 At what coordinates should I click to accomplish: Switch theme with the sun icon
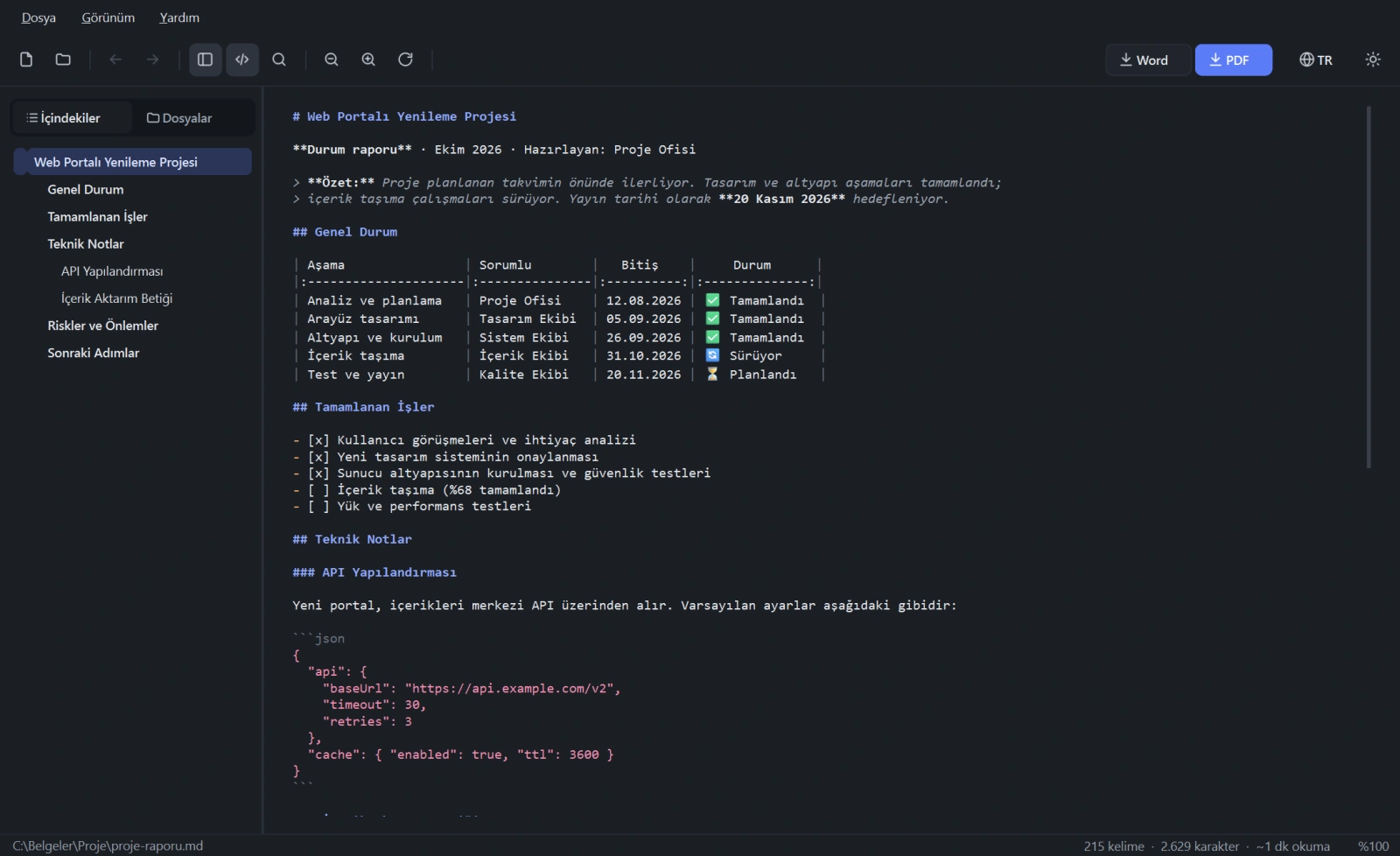tap(1373, 60)
